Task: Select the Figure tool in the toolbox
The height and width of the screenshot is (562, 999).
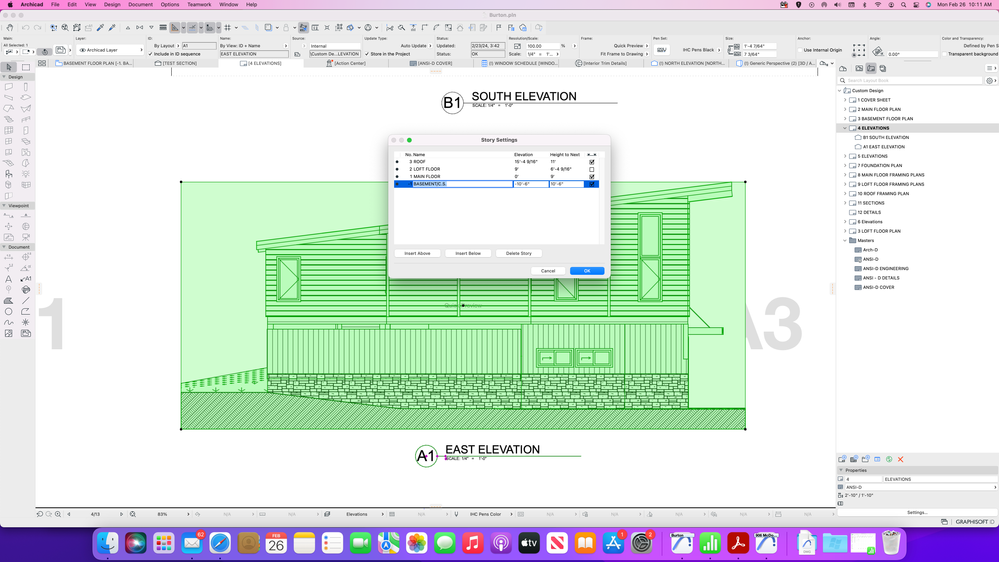Action: point(8,333)
